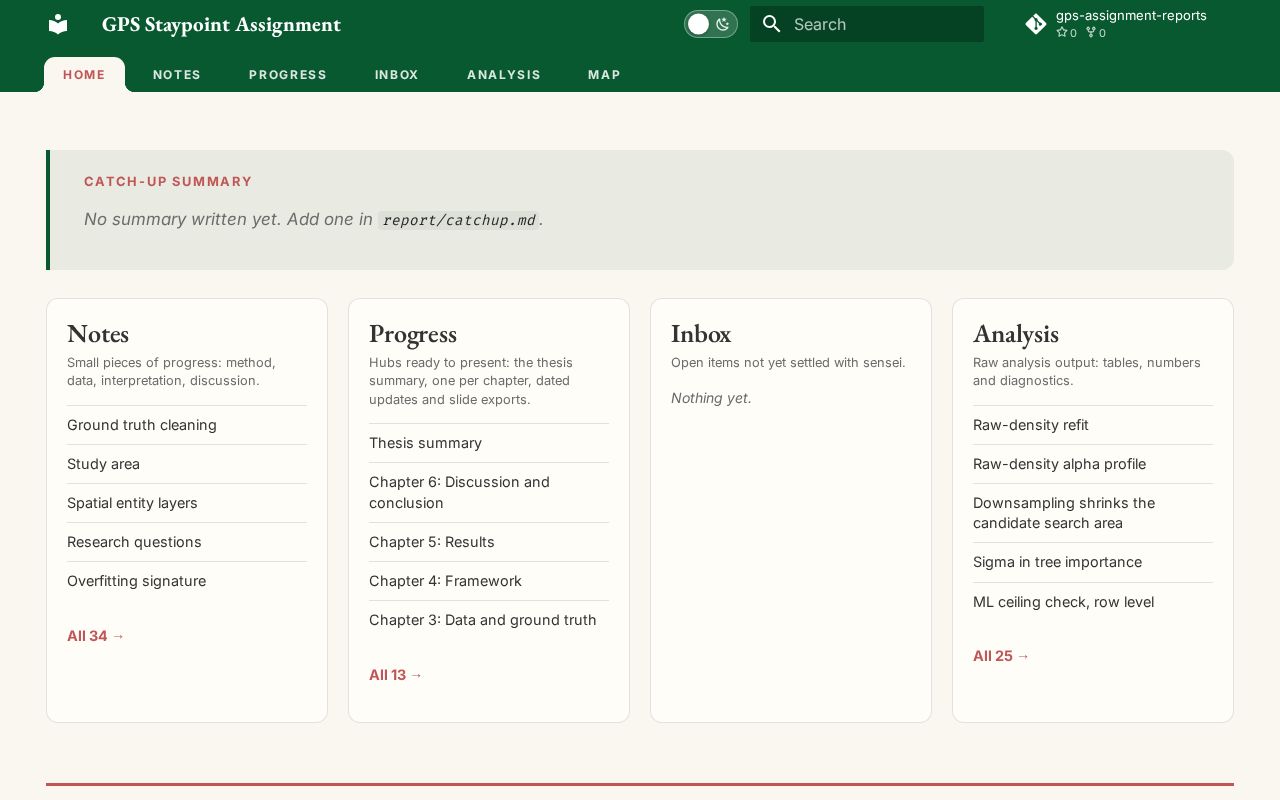
Task: Open the Home tab
Action: point(84,75)
